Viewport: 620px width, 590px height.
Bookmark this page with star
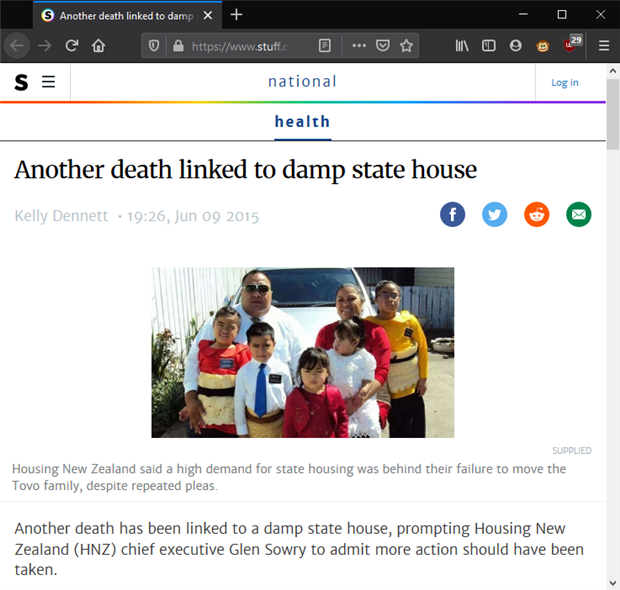coord(406,46)
